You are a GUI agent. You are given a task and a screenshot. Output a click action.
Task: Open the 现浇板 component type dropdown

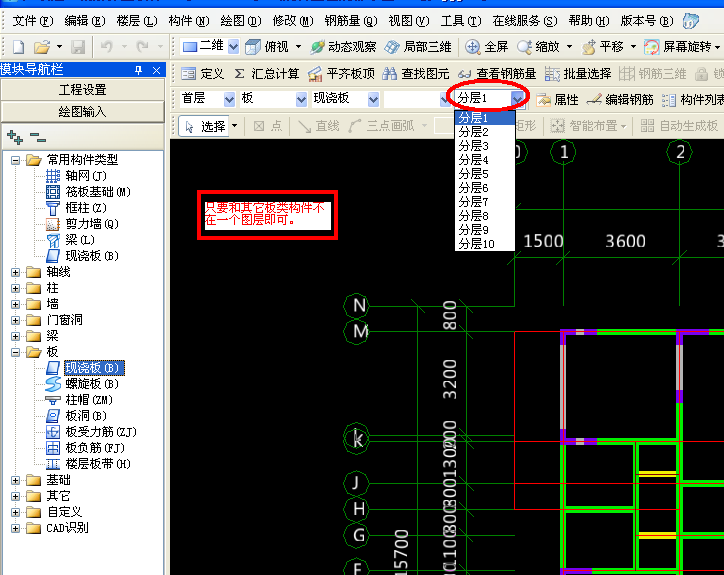pos(374,99)
